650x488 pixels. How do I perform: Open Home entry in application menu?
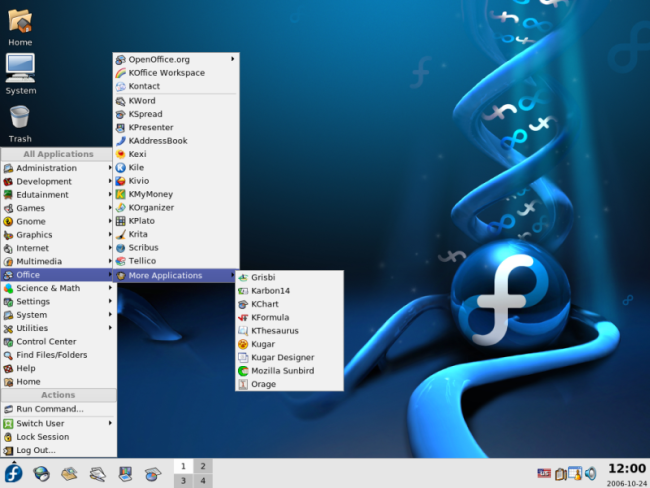pyautogui.click(x=58, y=381)
